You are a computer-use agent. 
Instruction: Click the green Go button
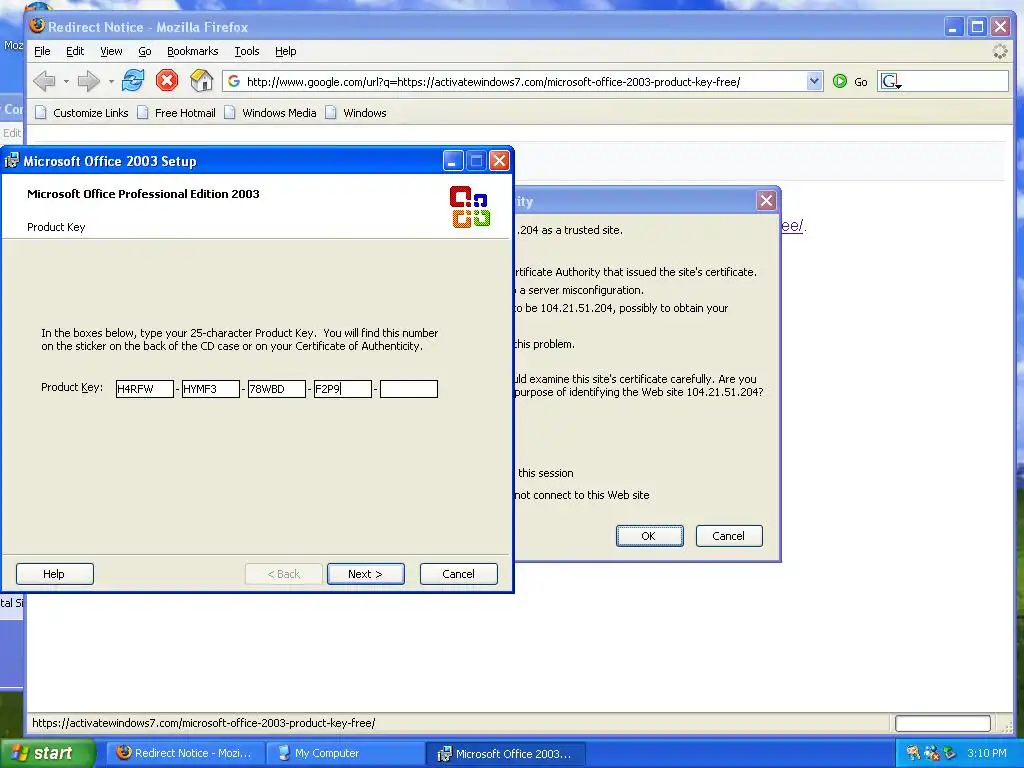coord(850,82)
